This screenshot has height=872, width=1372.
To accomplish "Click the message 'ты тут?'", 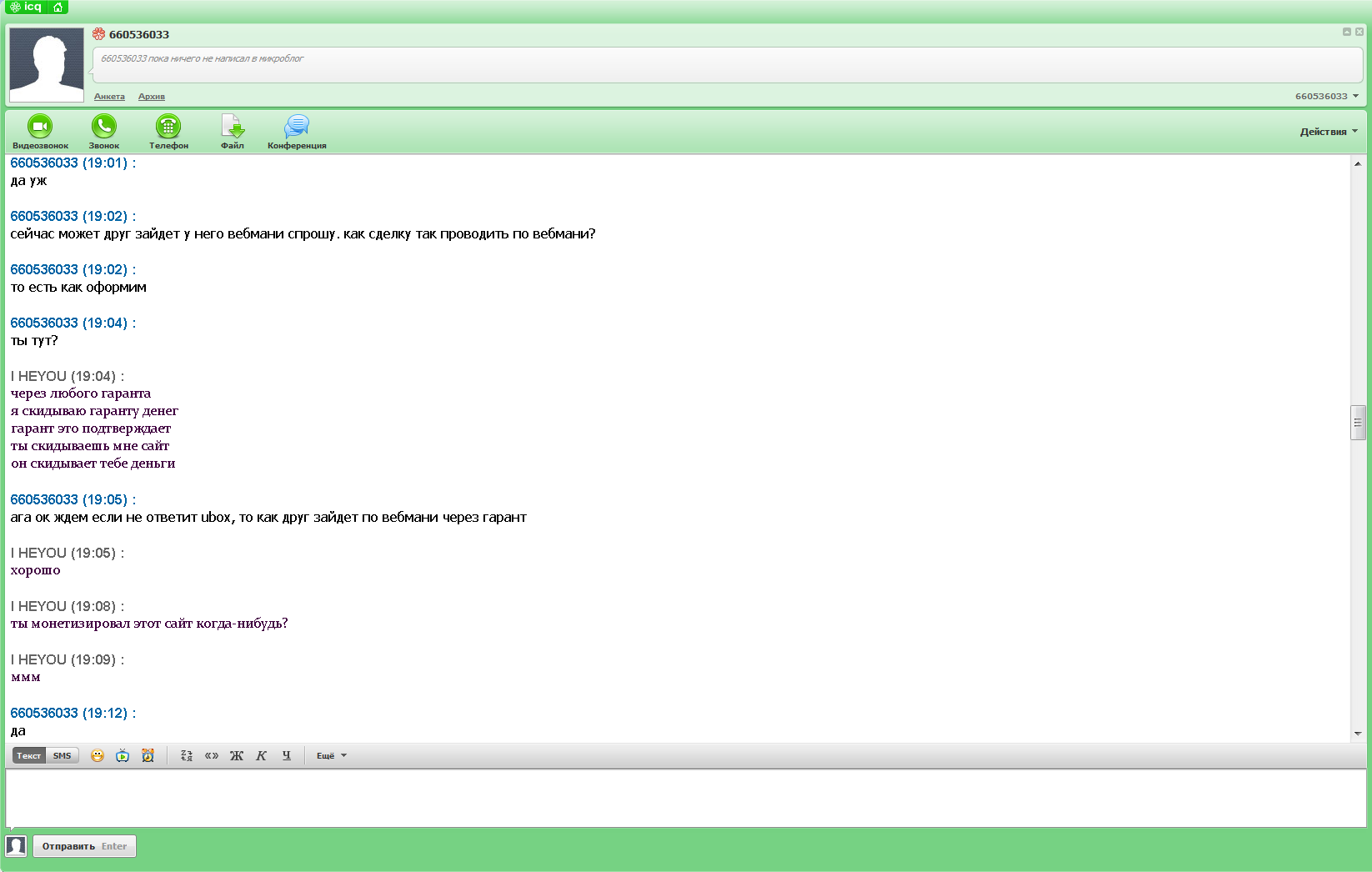I will point(34,340).
